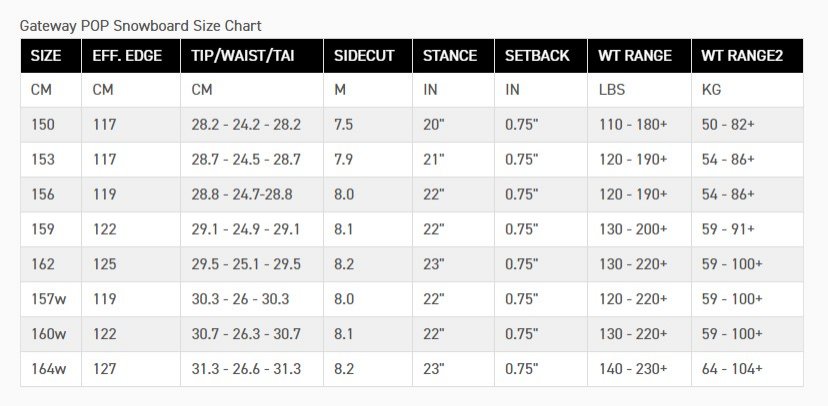Select the 164w size cell

(51, 369)
